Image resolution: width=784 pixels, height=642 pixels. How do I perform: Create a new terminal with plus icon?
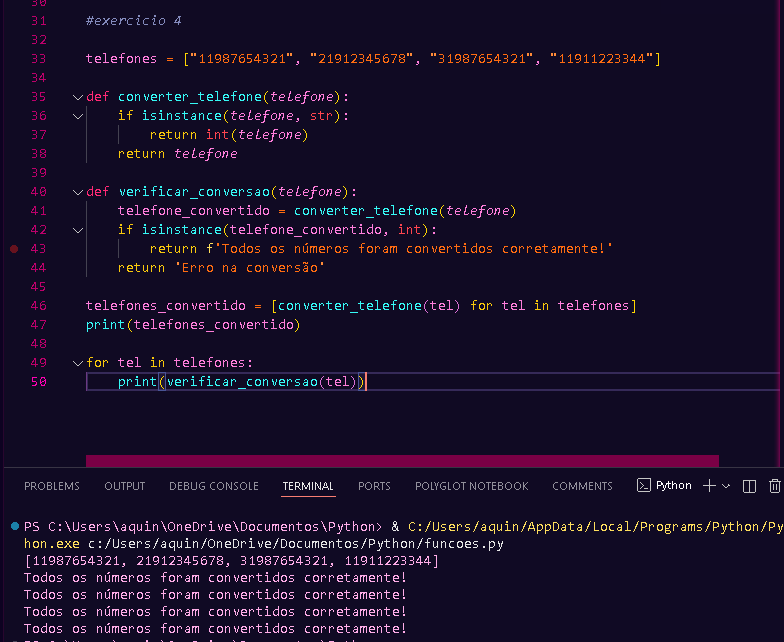(x=709, y=486)
